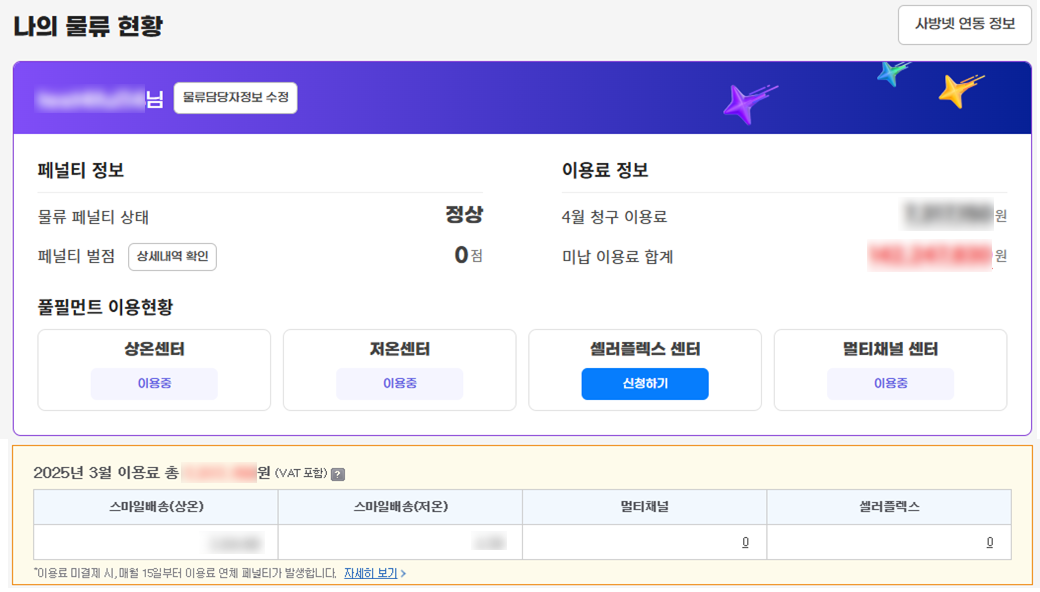The image size is (1040, 592).
Task: Click the 4월 청구 이용료 amount
Action: (x=948, y=216)
